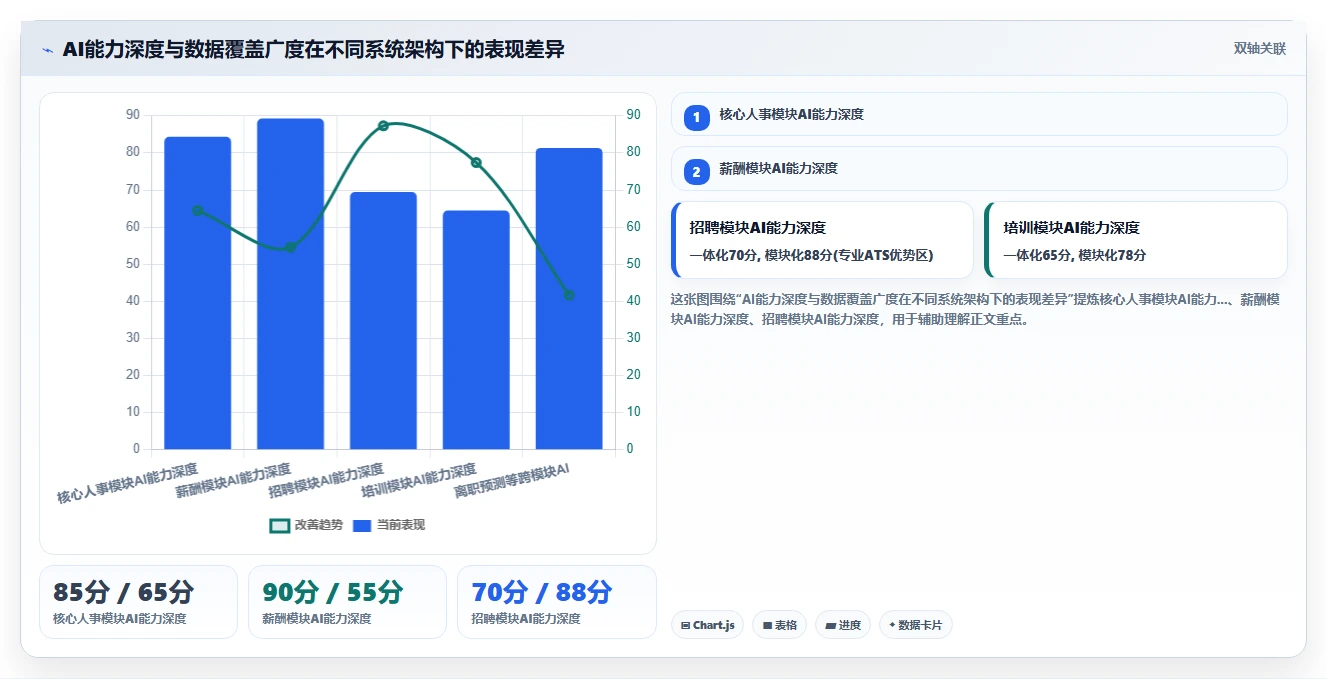Toggle the 改善趋势 legend entry
The height and width of the screenshot is (679, 1327).
[x=306, y=525]
